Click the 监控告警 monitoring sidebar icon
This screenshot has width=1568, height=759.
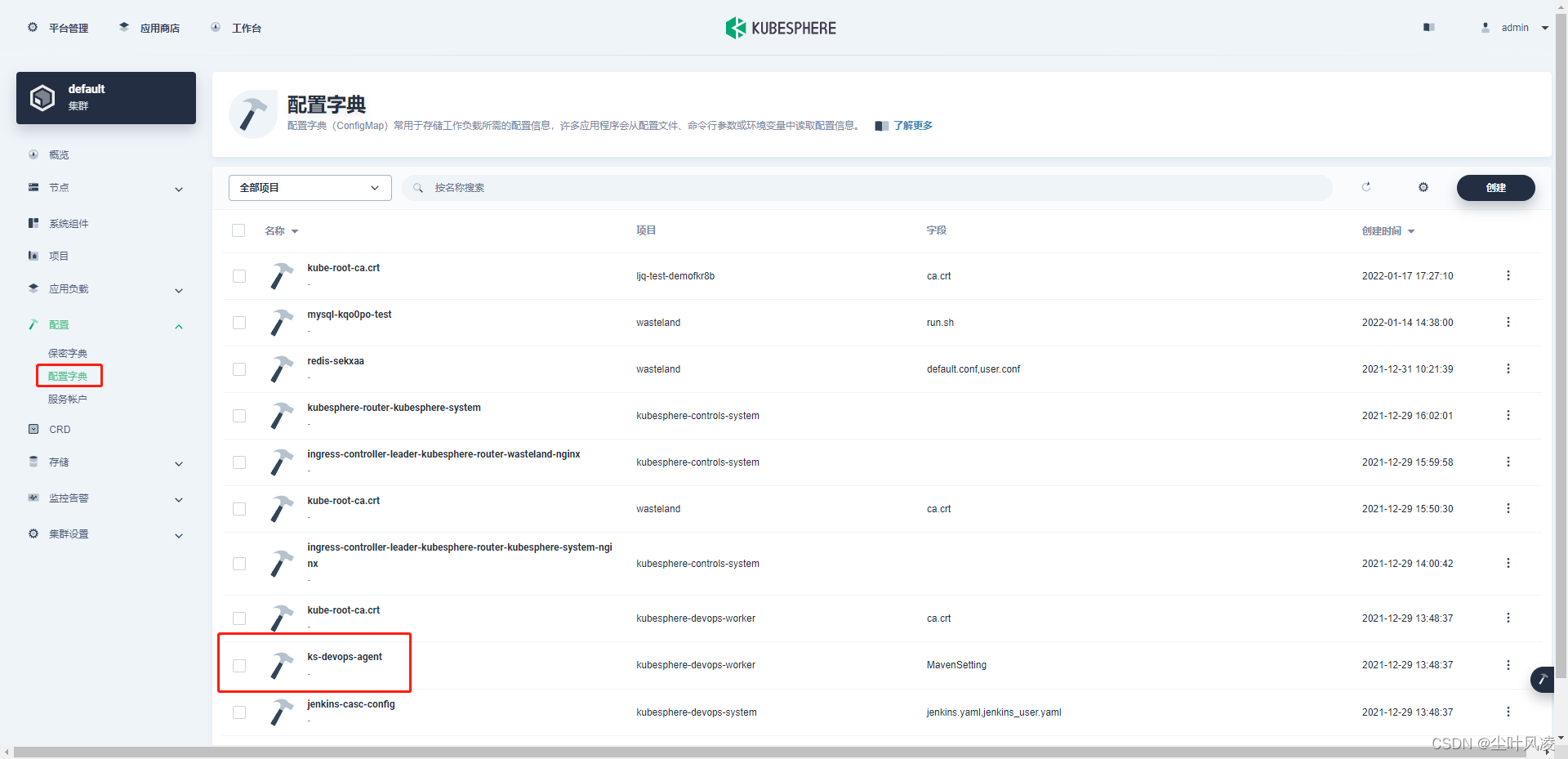[33, 498]
